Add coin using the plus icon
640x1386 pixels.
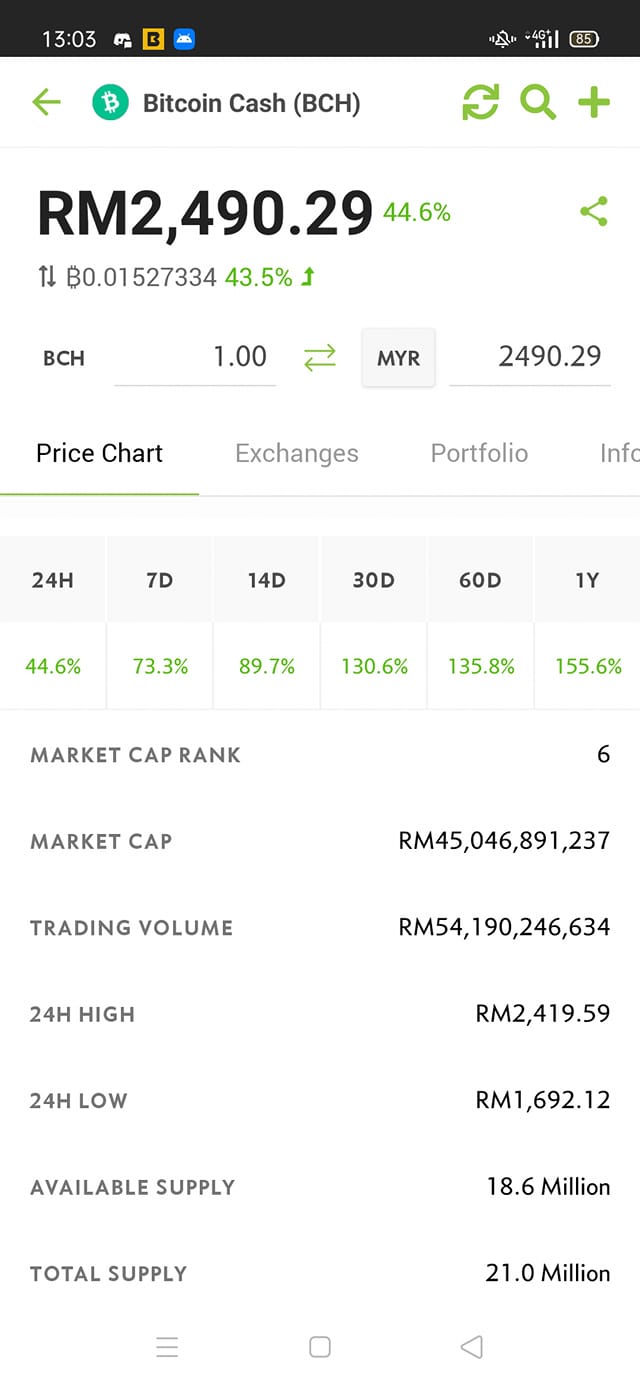coord(594,102)
